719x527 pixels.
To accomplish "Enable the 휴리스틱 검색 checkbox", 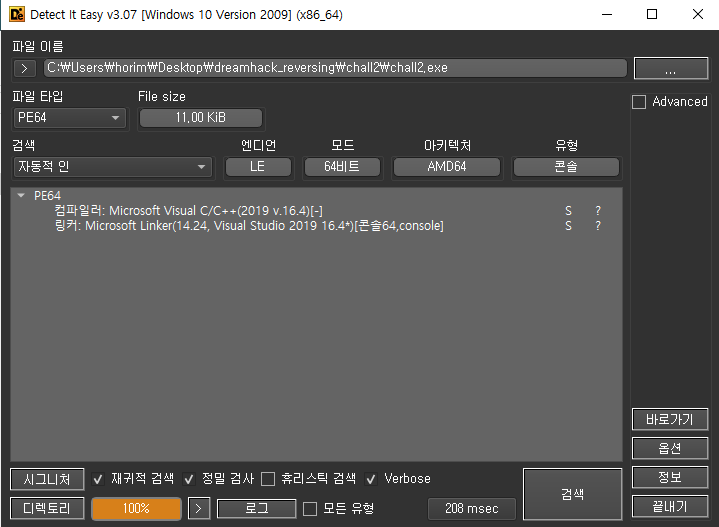I will tap(268, 479).
